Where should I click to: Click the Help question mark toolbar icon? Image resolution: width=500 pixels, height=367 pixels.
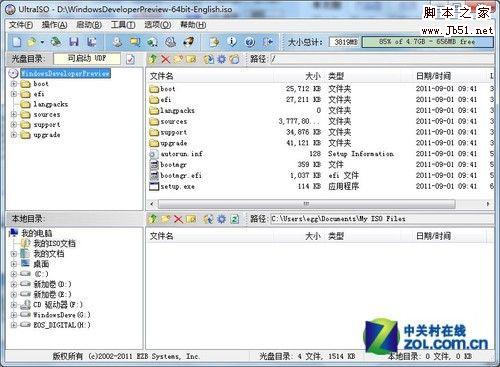pos(250,42)
